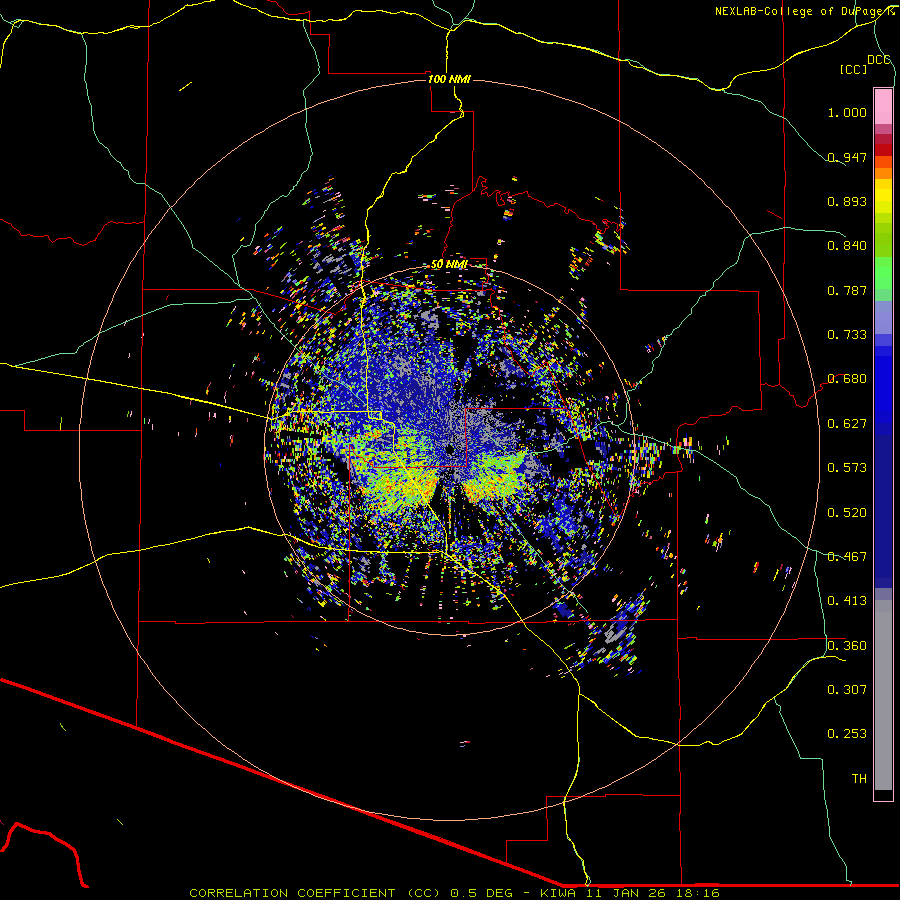This screenshot has width=900, height=900.
Task: Pick the bright green color bar segment
Action: tap(883, 273)
